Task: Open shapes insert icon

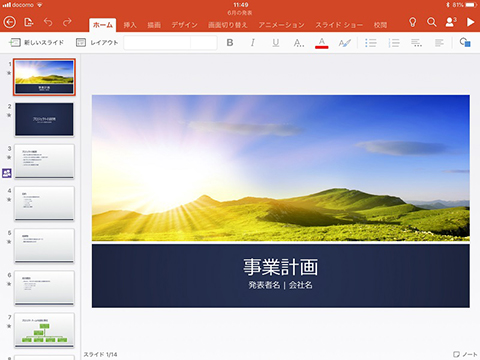Action: pyautogui.click(x=465, y=43)
